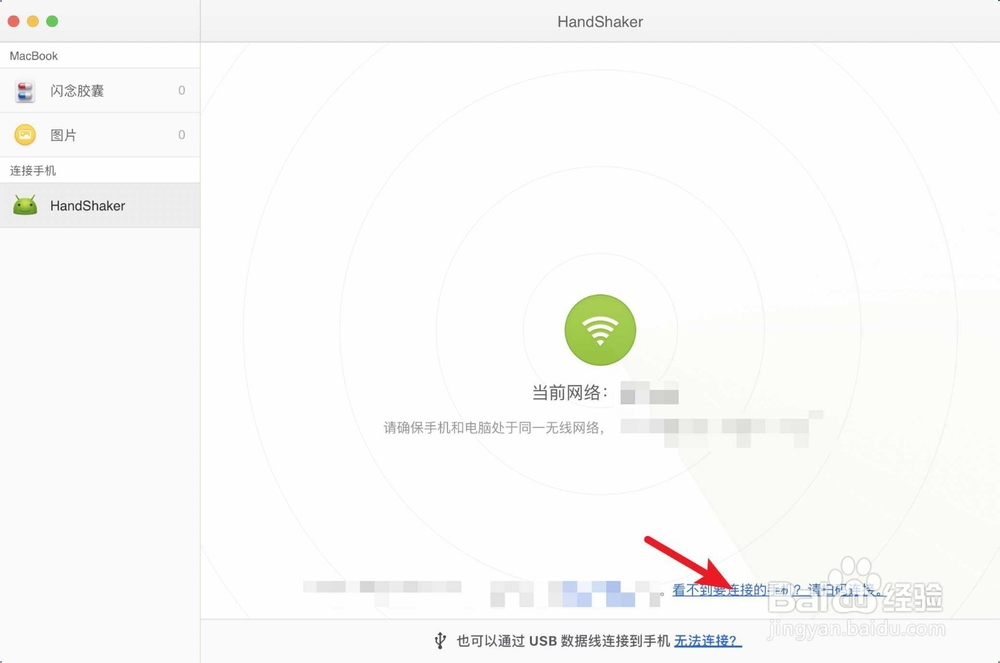Click the 当前网络 label text
The image size is (1000, 663).
click(x=570, y=393)
